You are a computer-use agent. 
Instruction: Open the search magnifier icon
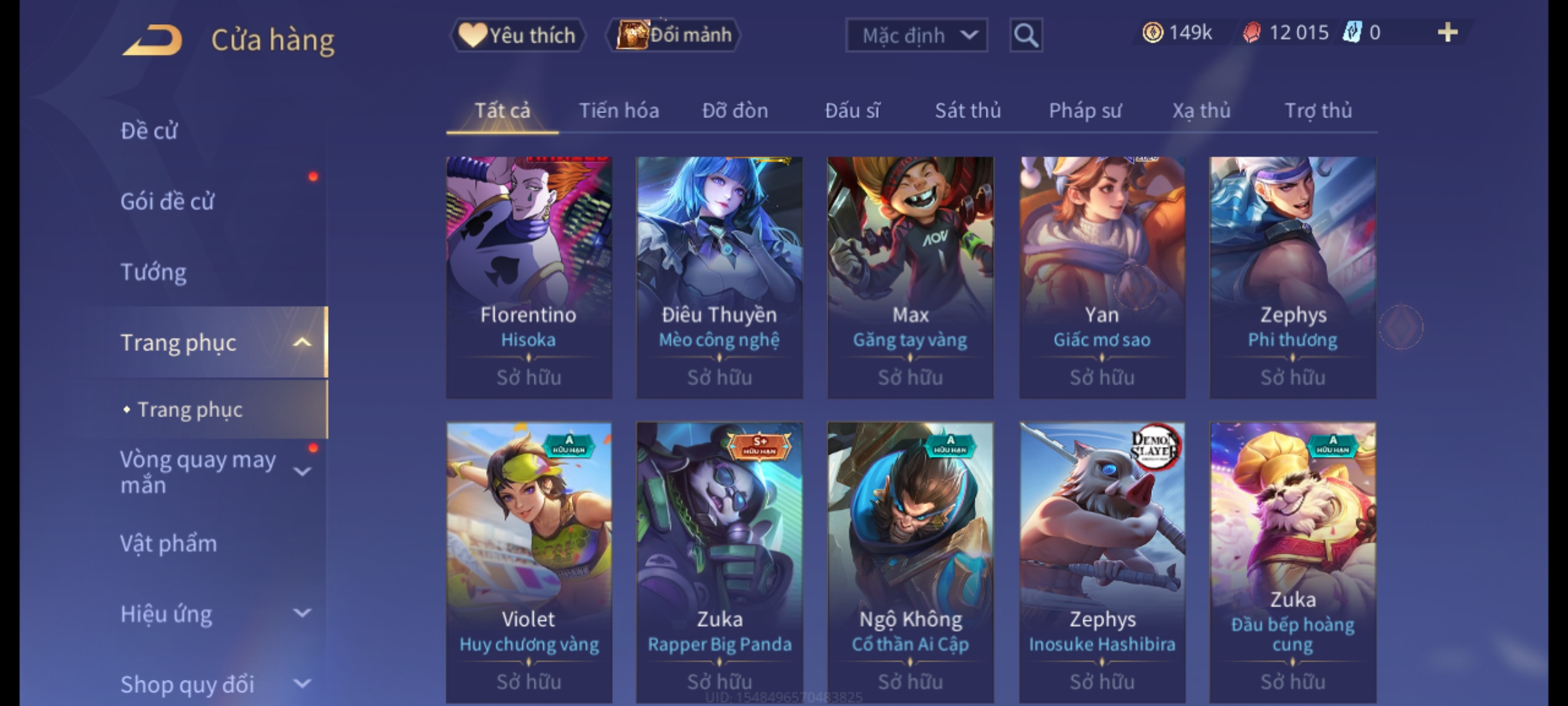click(x=1026, y=35)
